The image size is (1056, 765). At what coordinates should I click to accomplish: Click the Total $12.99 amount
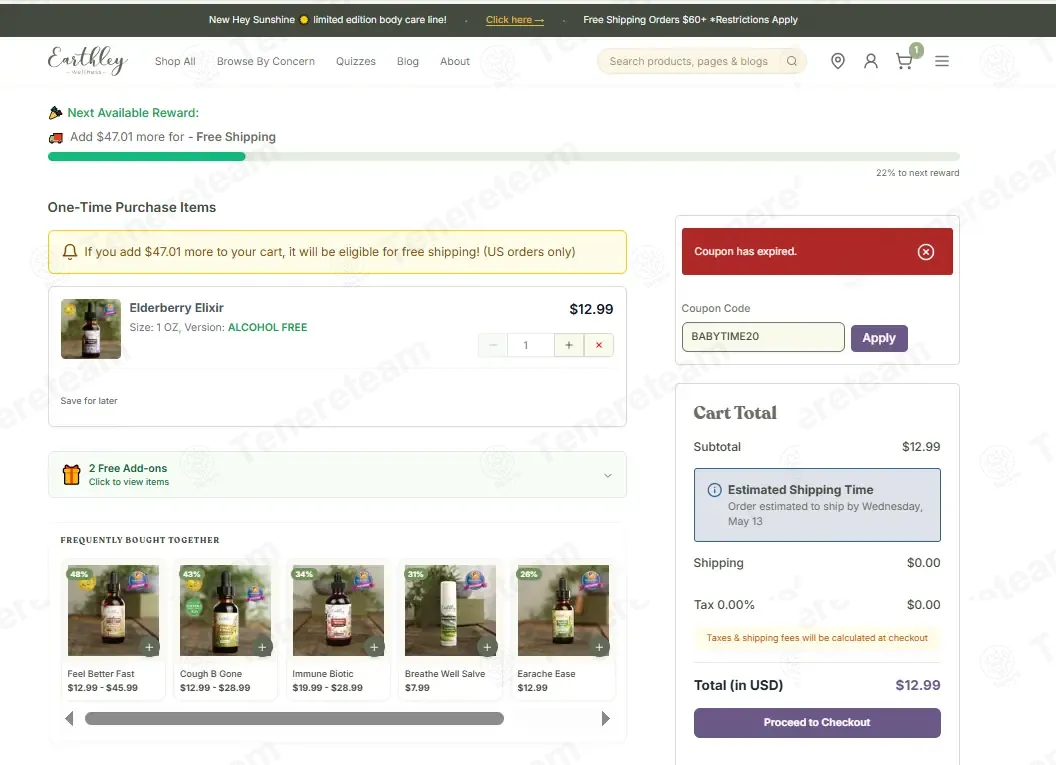click(x=917, y=686)
